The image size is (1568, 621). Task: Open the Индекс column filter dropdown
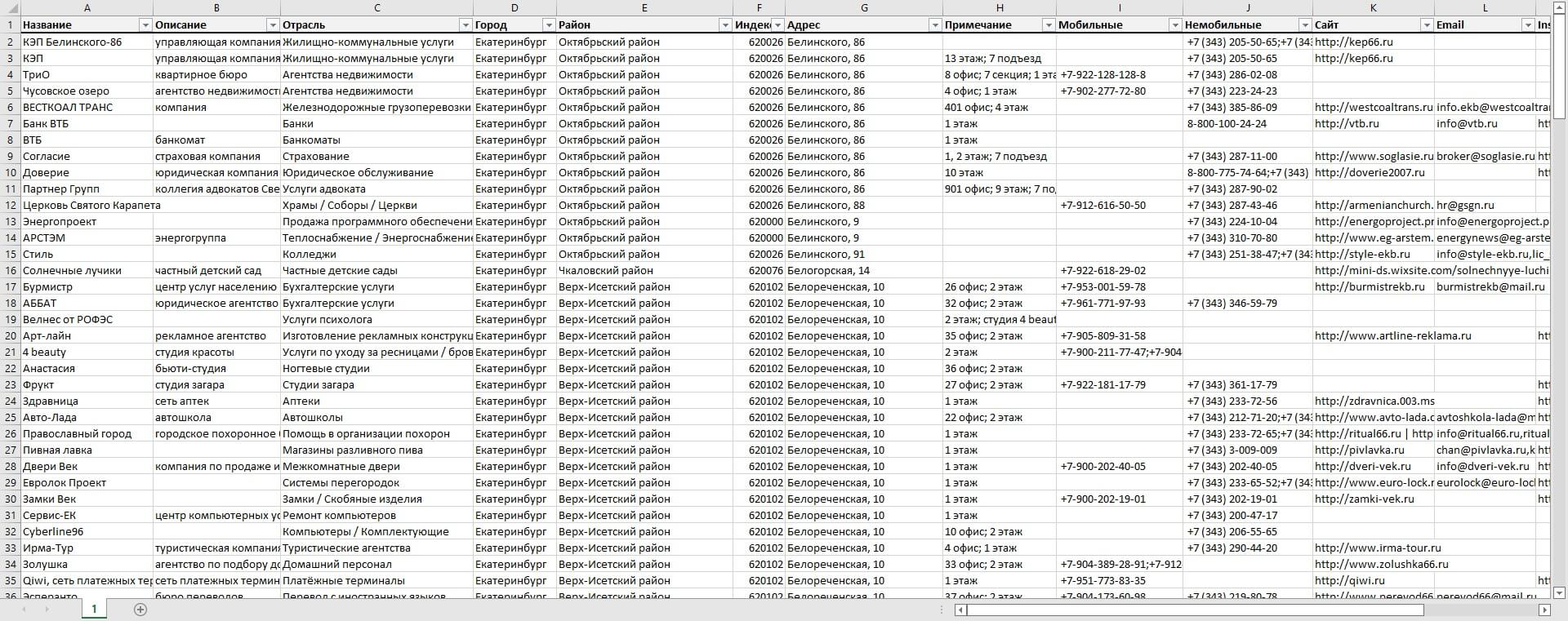778,25
